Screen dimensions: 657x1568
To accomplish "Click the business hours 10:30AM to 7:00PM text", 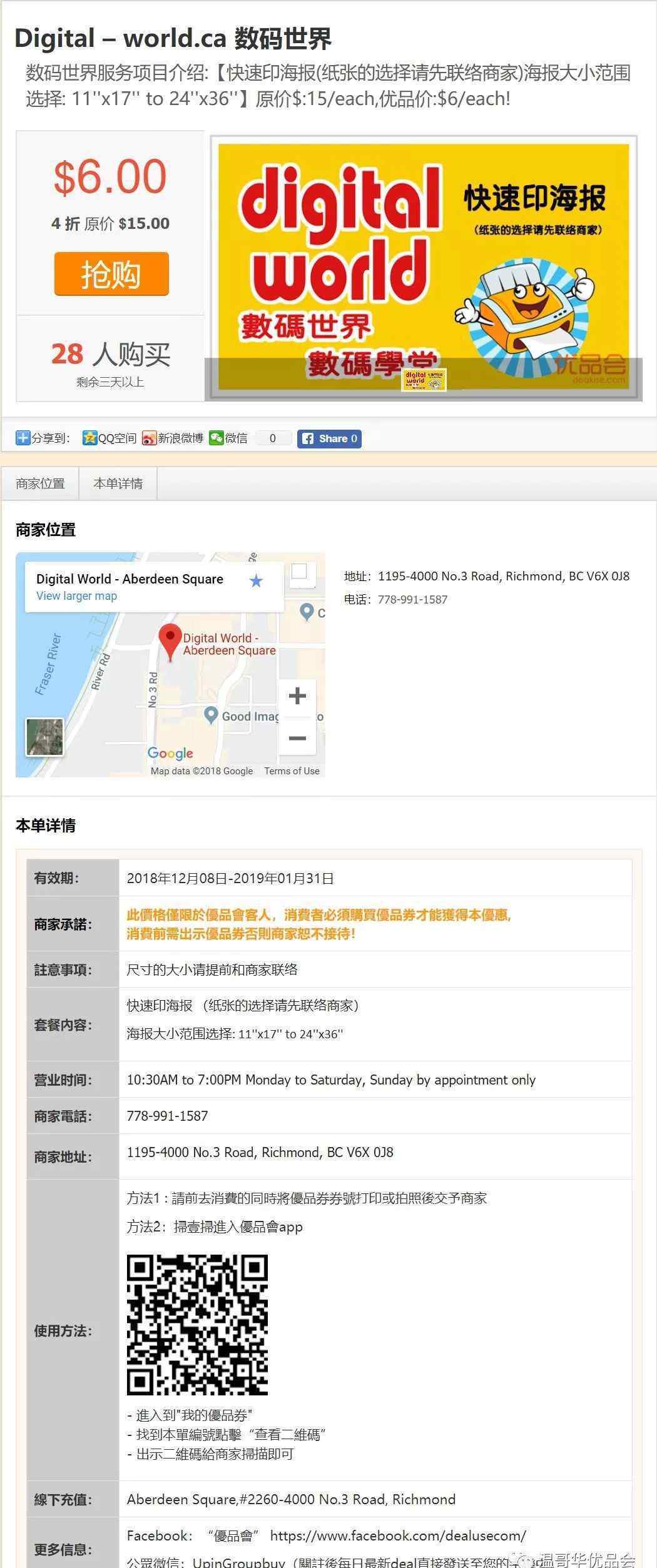I will point(331,1080).
